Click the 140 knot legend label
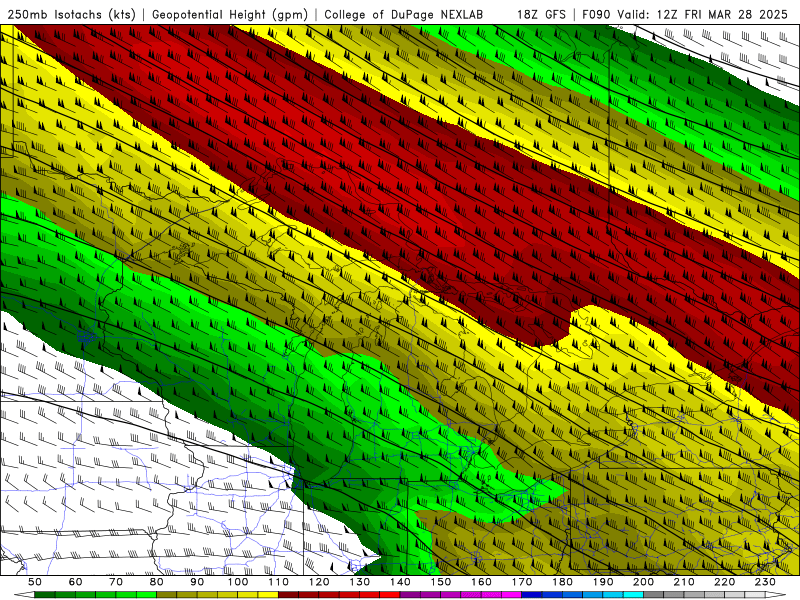This screenshot has width=800, height=600. click(400, 582)
